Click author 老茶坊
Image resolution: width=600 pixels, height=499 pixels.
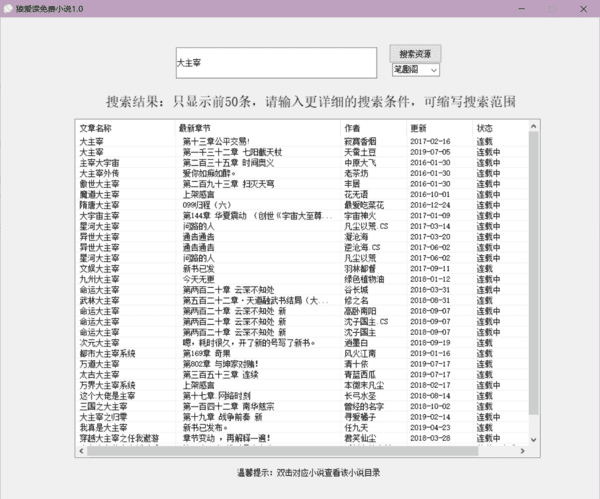click(356, 173)
